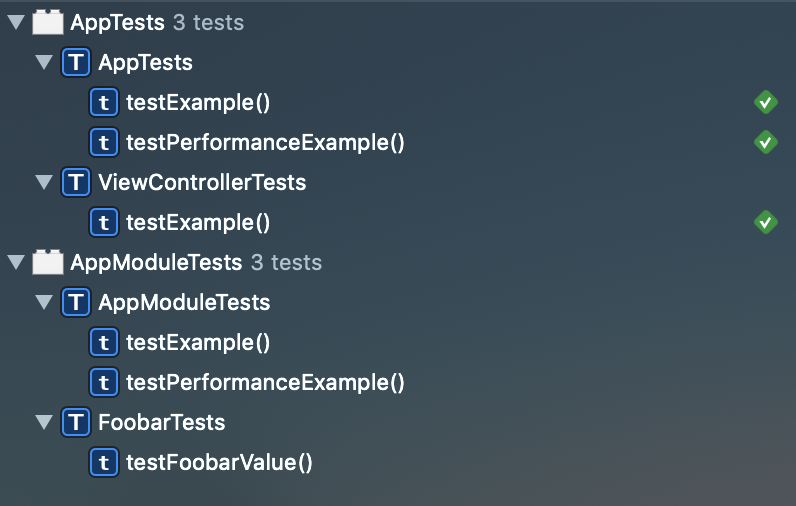Click green passed checkmark for ViewControllerTests testExample()
This screenshot has width=796, height=506.
[x=765, y=222]
